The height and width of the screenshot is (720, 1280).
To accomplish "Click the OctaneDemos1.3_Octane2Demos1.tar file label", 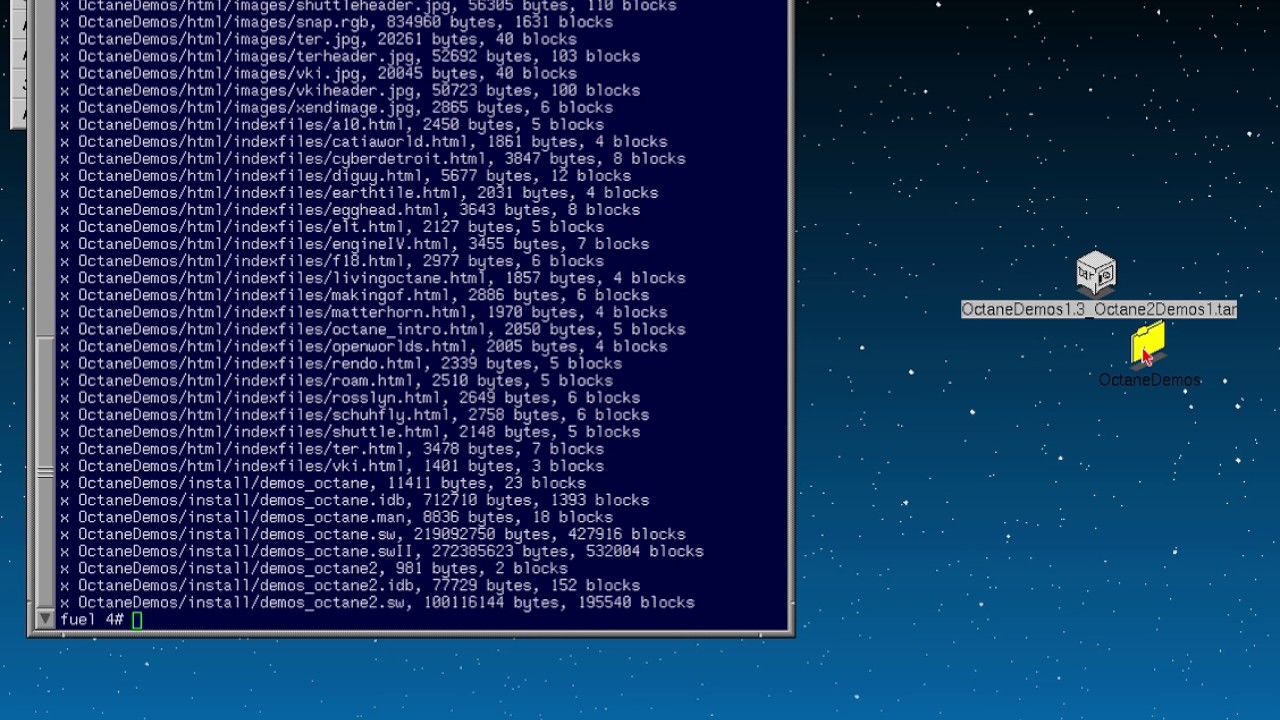I will coord(1099,310).
